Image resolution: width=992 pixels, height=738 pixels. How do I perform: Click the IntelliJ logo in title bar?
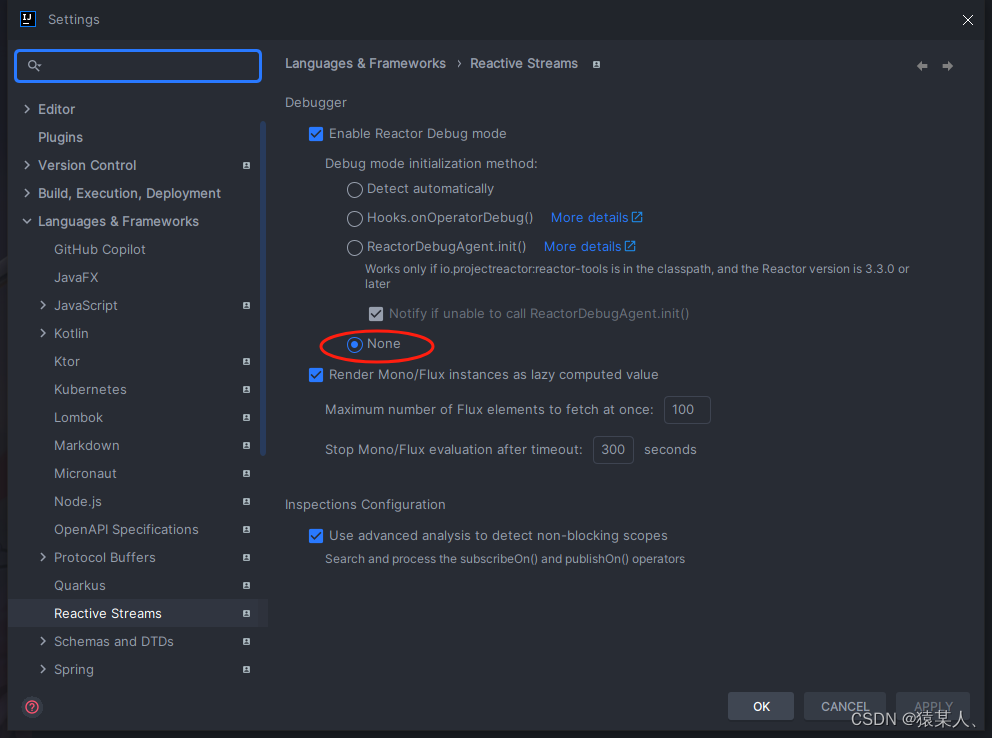(27, 19)
